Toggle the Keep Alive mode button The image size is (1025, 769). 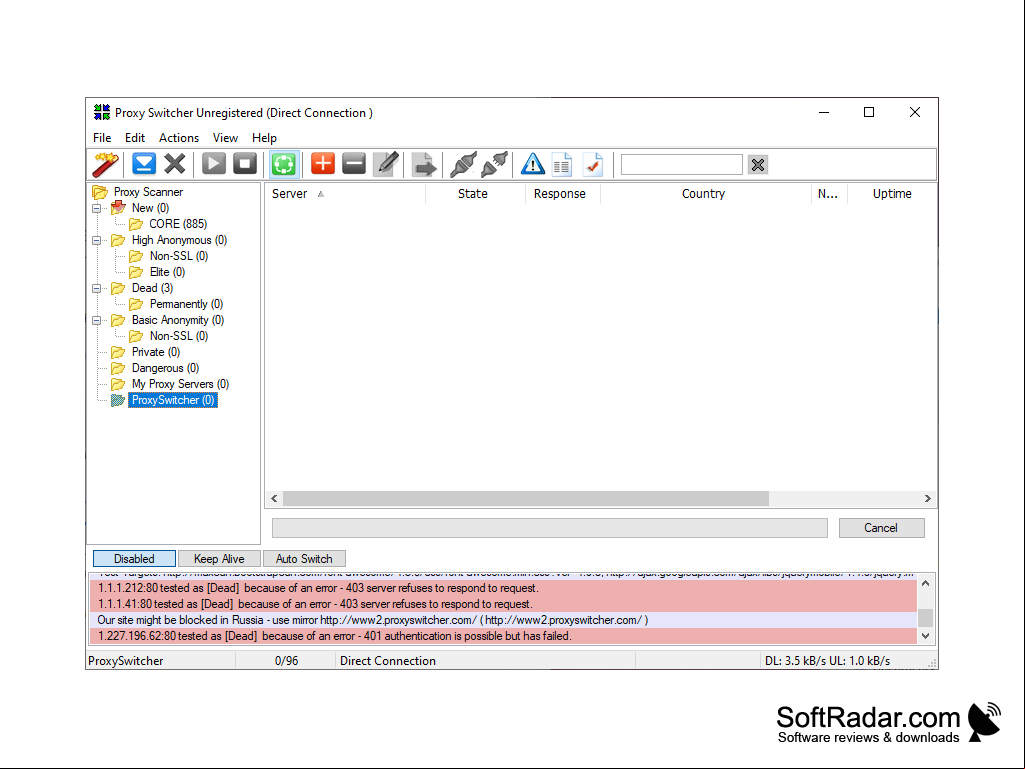click(x=219, y=559)
